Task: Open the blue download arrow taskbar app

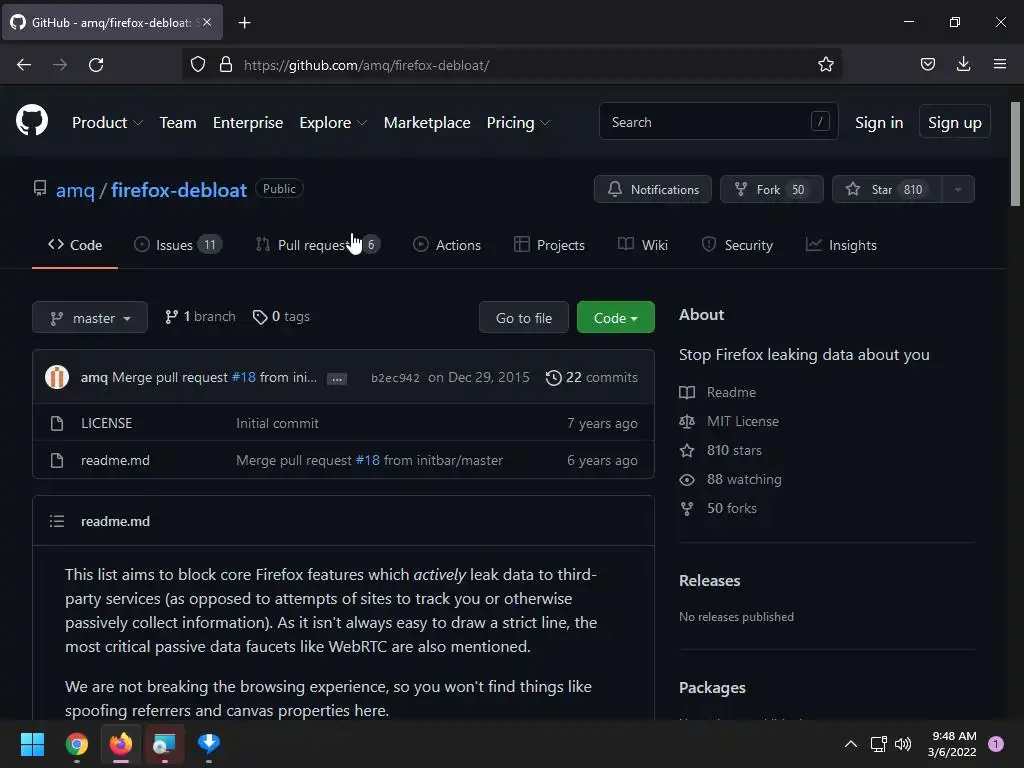Action: tap(209, 744)
